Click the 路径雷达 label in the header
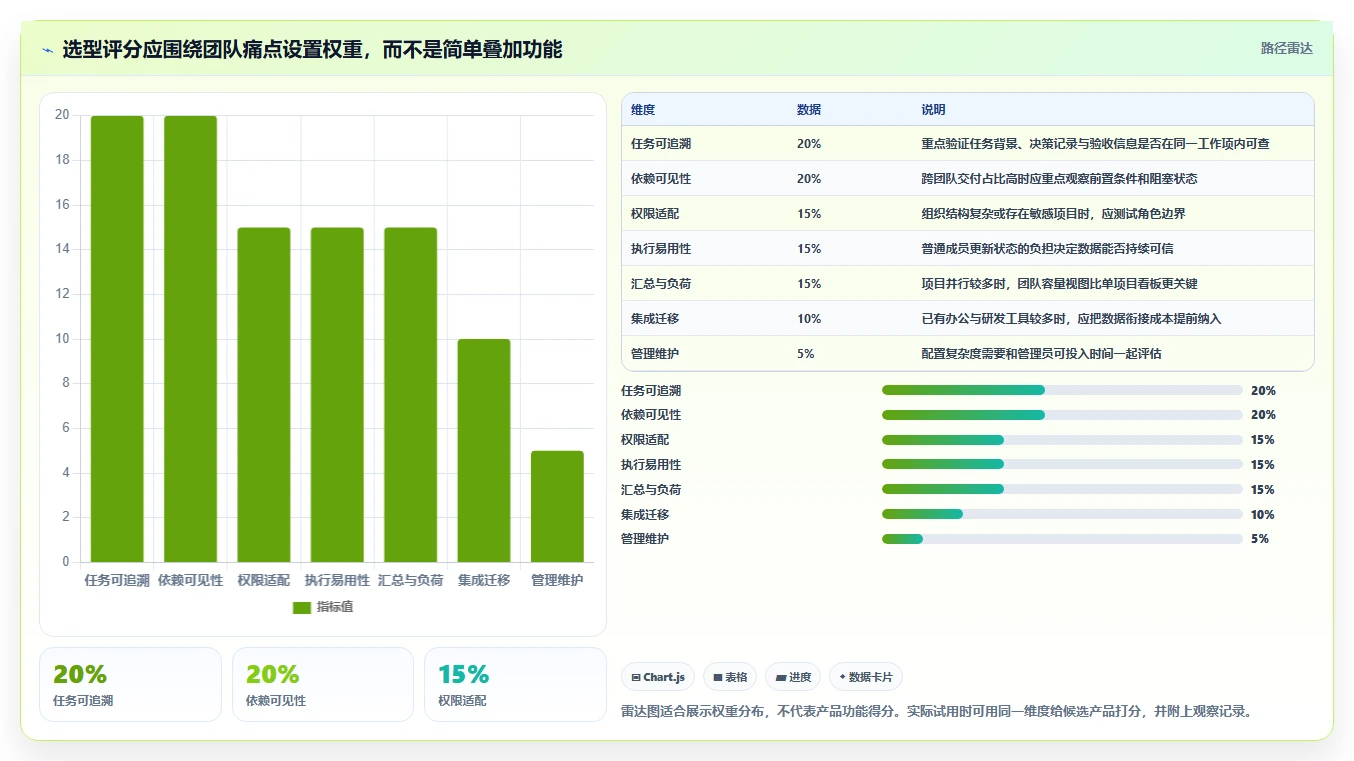Screen dimensions: 1354x761 [1286, 48]
